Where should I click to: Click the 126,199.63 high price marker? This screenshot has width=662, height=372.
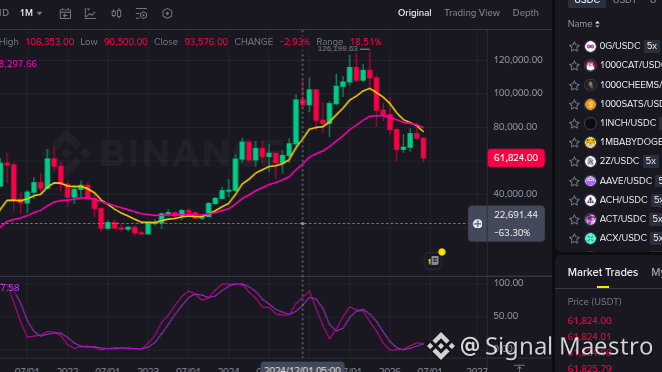pos(338,49)
